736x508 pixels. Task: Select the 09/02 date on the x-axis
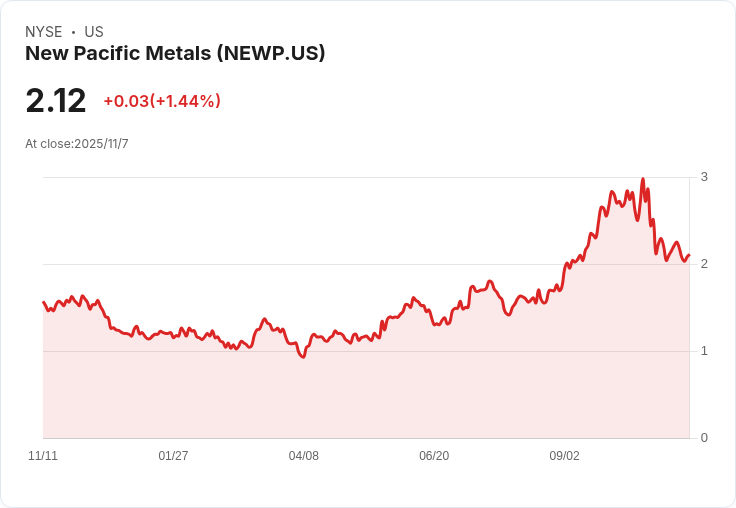click(564, 456)
